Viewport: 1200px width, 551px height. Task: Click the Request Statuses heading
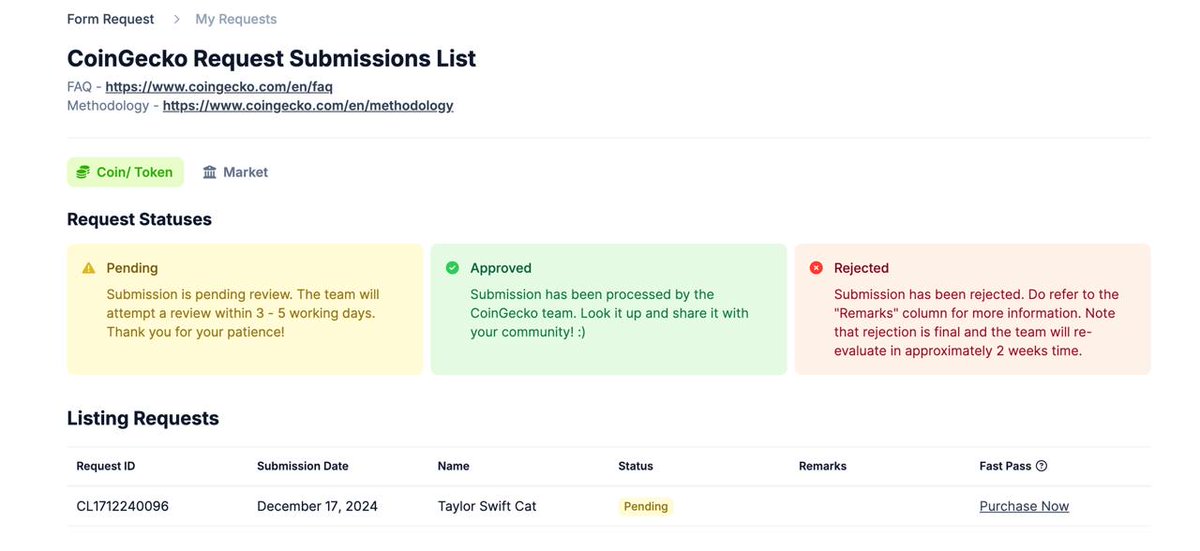pos(139,219)
